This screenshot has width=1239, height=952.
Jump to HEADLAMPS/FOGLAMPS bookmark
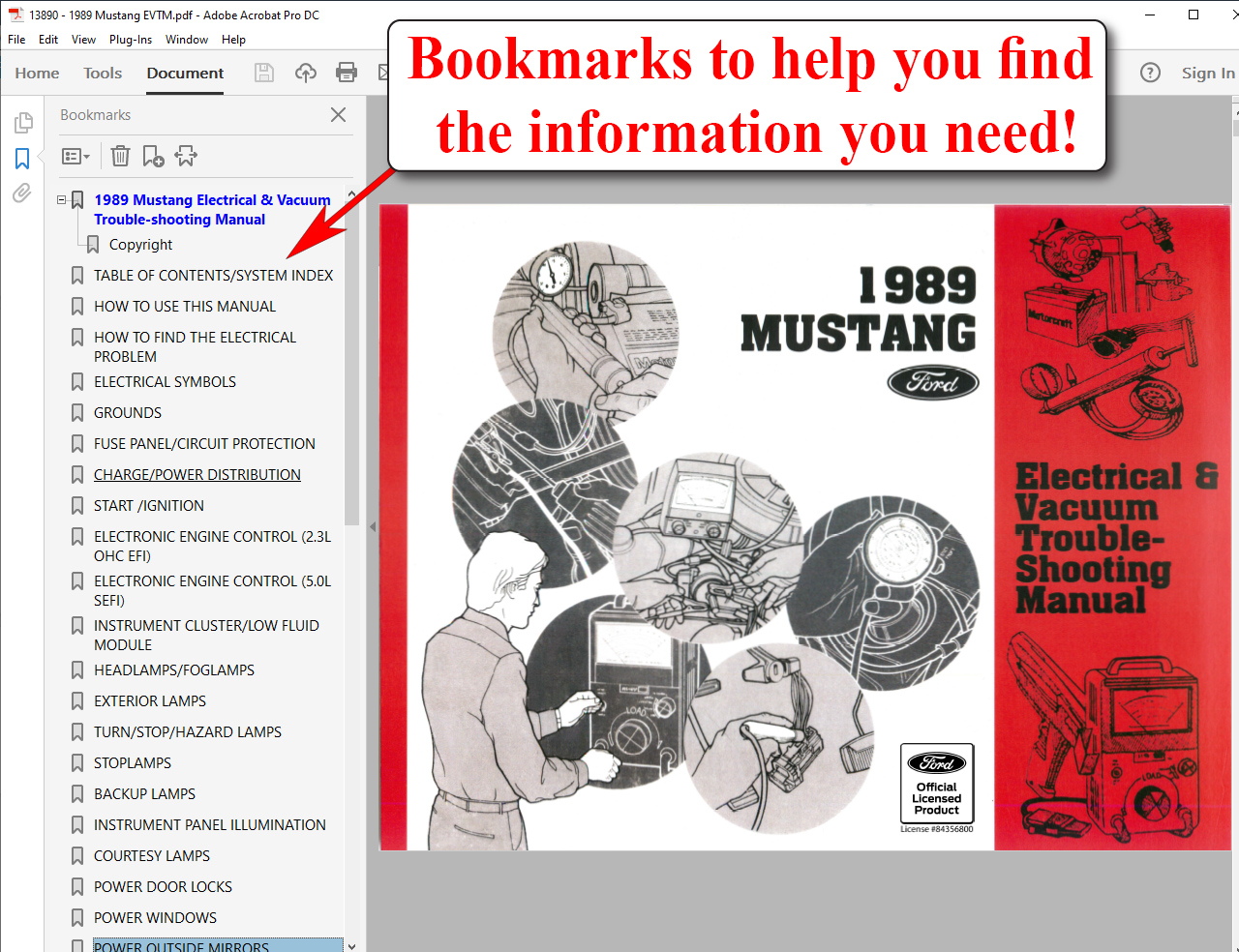coord(174,670)
